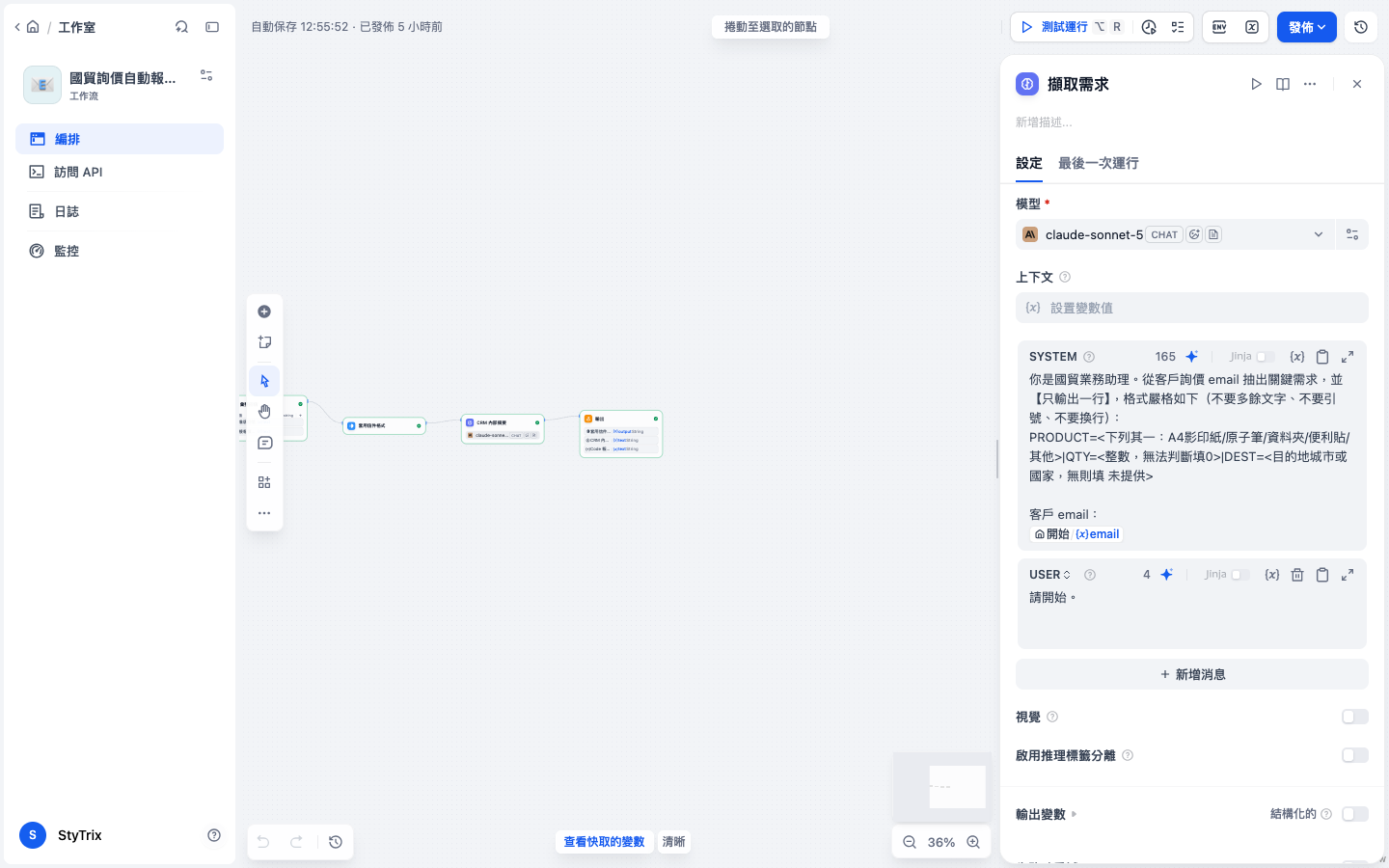Run the 擷取需求 node with its play icon
Viewport: 1389px width, 868px height.
[x=1256, y=84]
